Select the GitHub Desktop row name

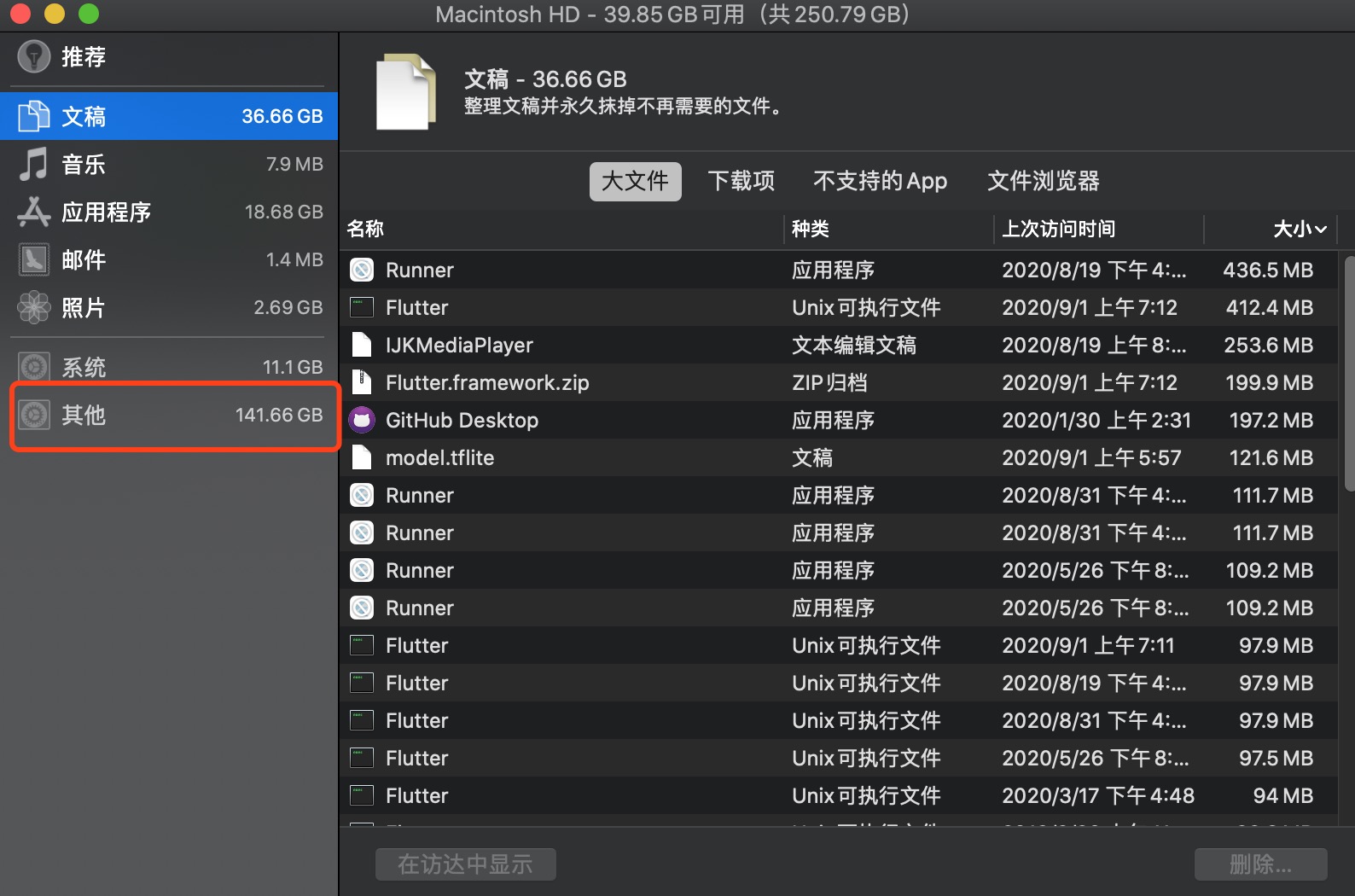pos(462,420)
